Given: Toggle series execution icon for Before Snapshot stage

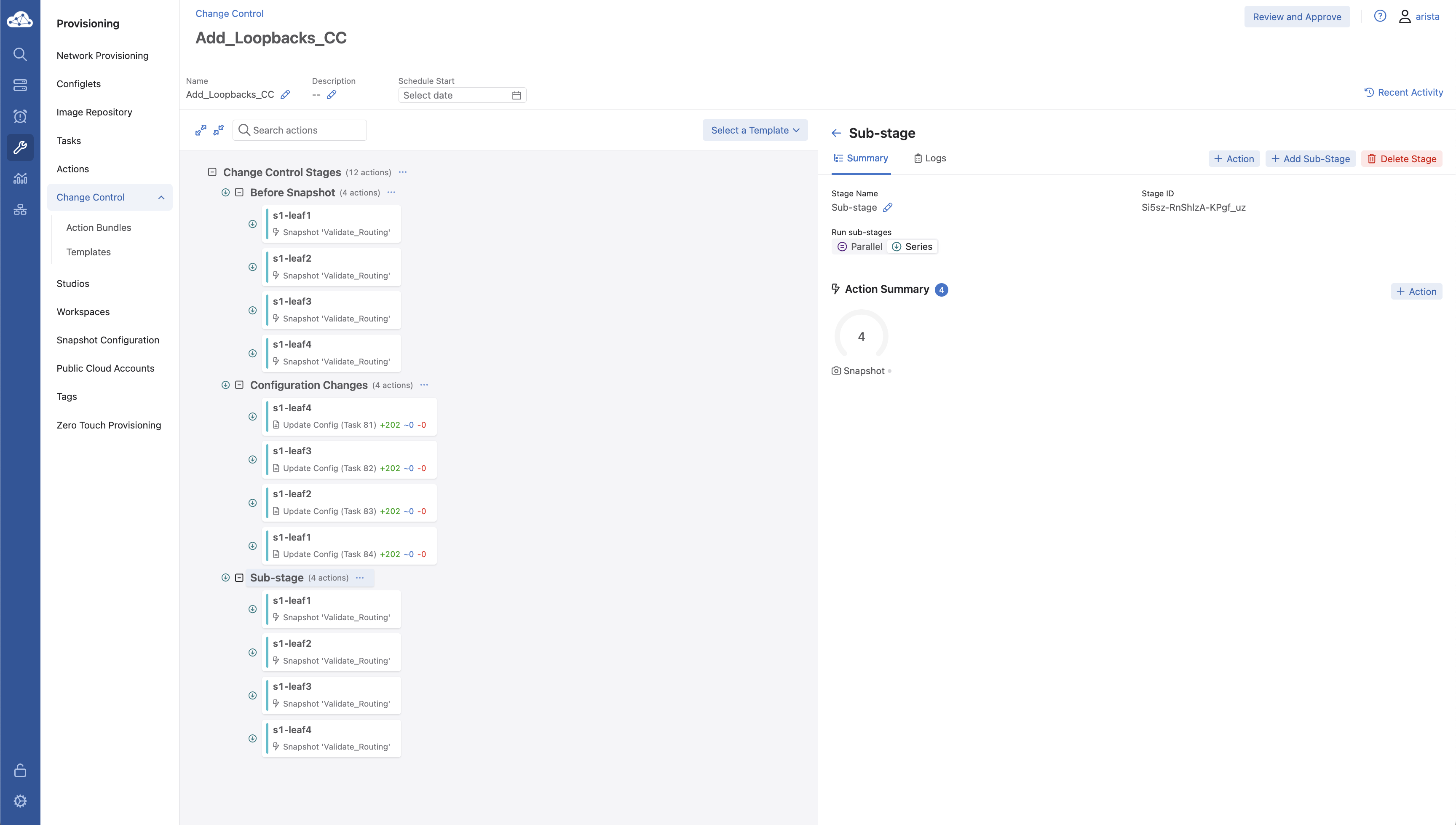Looking at the screenshot, I should (225, 193).
